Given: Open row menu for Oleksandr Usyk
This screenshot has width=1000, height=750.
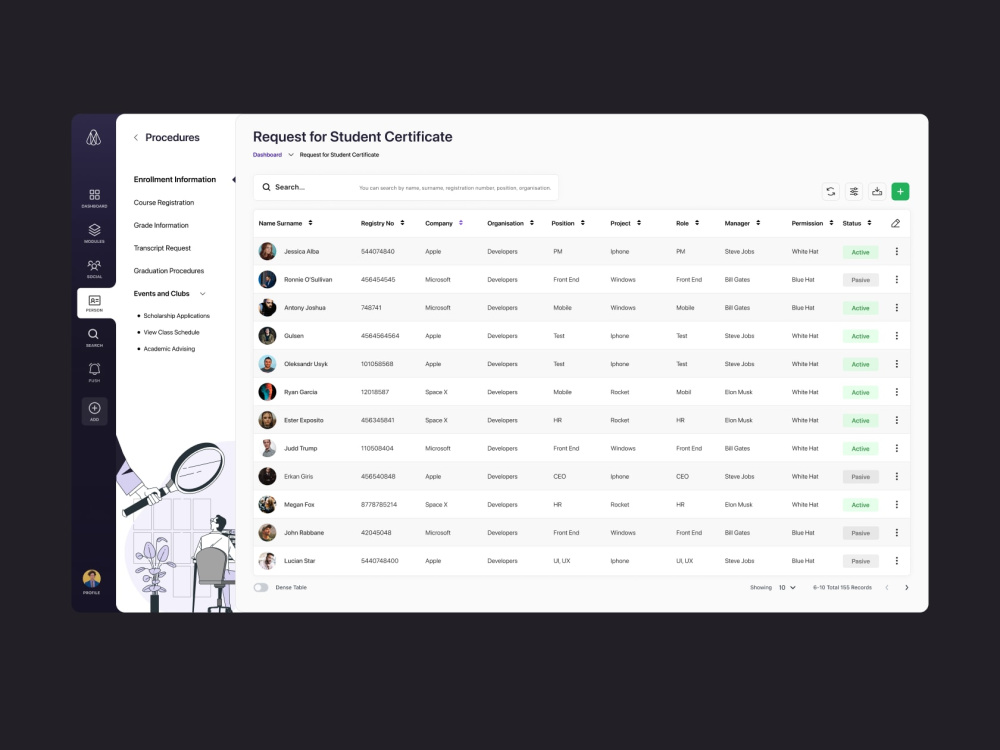Looking at the screenshot, I should tap(897, 364).
